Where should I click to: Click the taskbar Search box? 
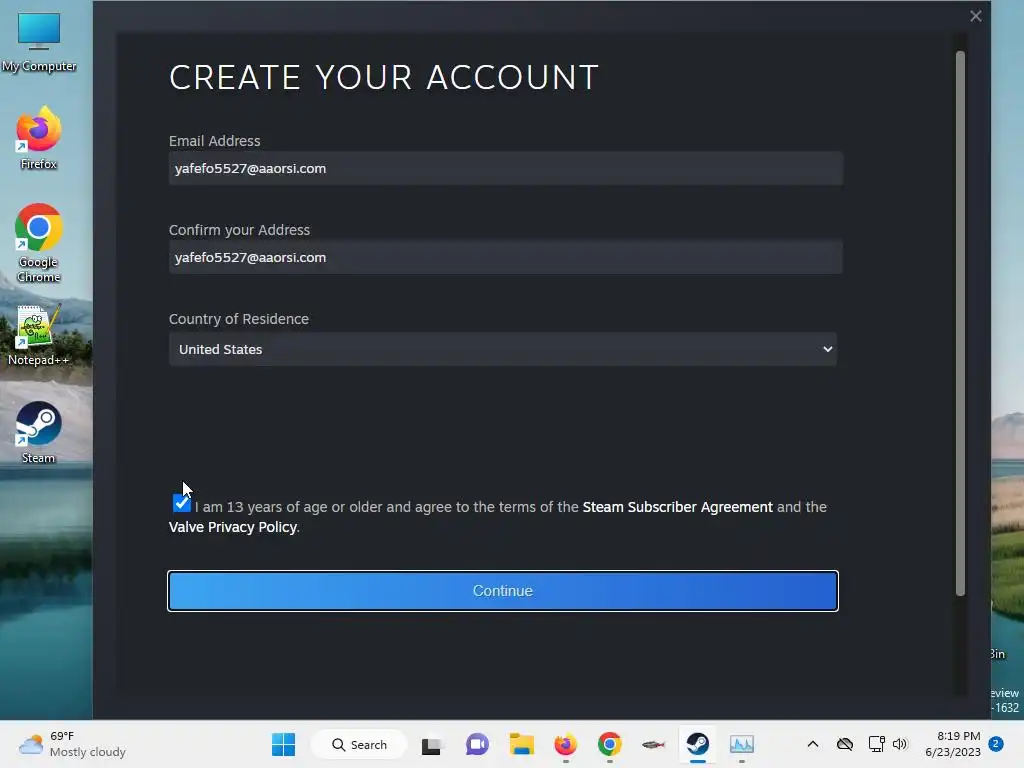(x=359, y=744)
